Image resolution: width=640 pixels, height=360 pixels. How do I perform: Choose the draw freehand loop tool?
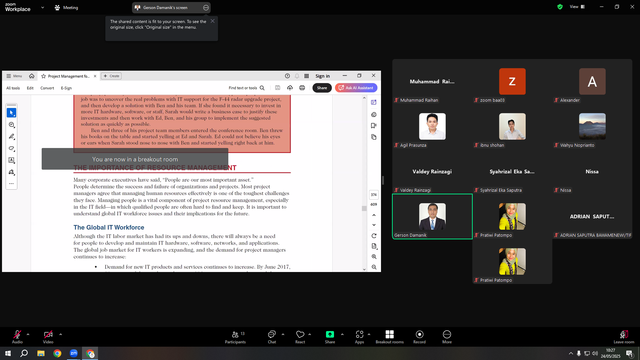point(11,149)
